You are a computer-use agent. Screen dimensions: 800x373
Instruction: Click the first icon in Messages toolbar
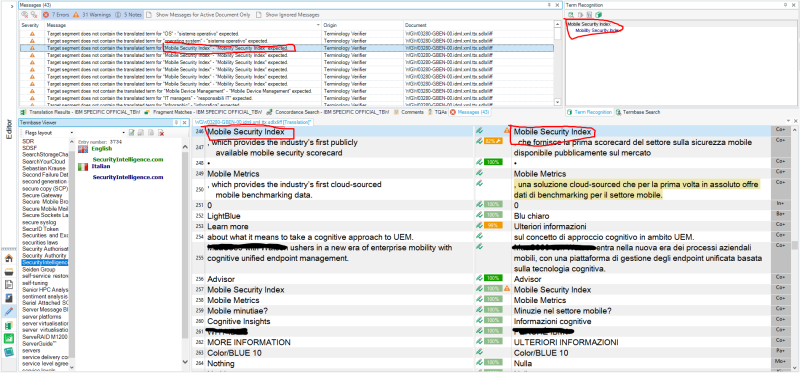point(24,15)
